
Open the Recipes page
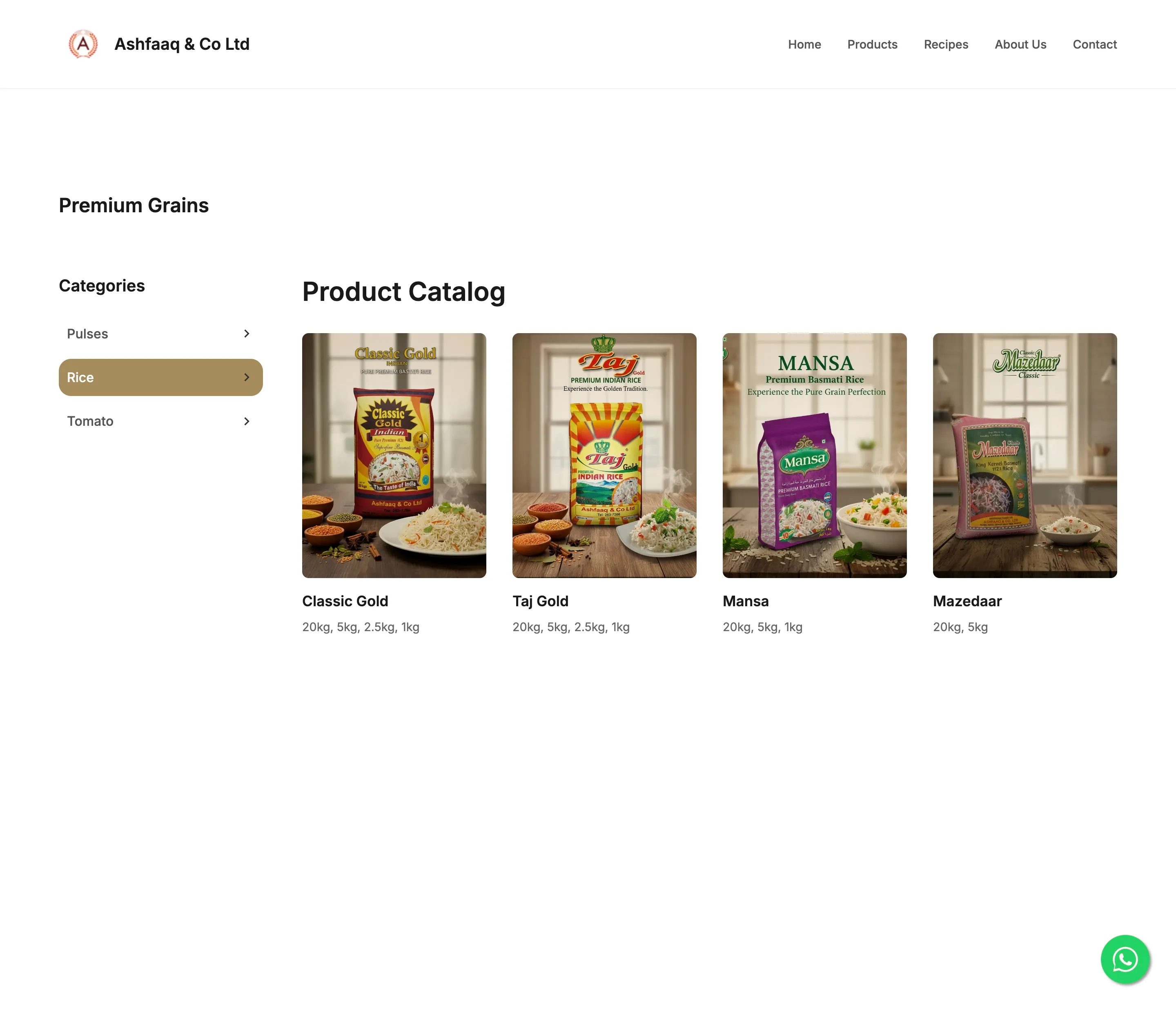click(946, 44)
